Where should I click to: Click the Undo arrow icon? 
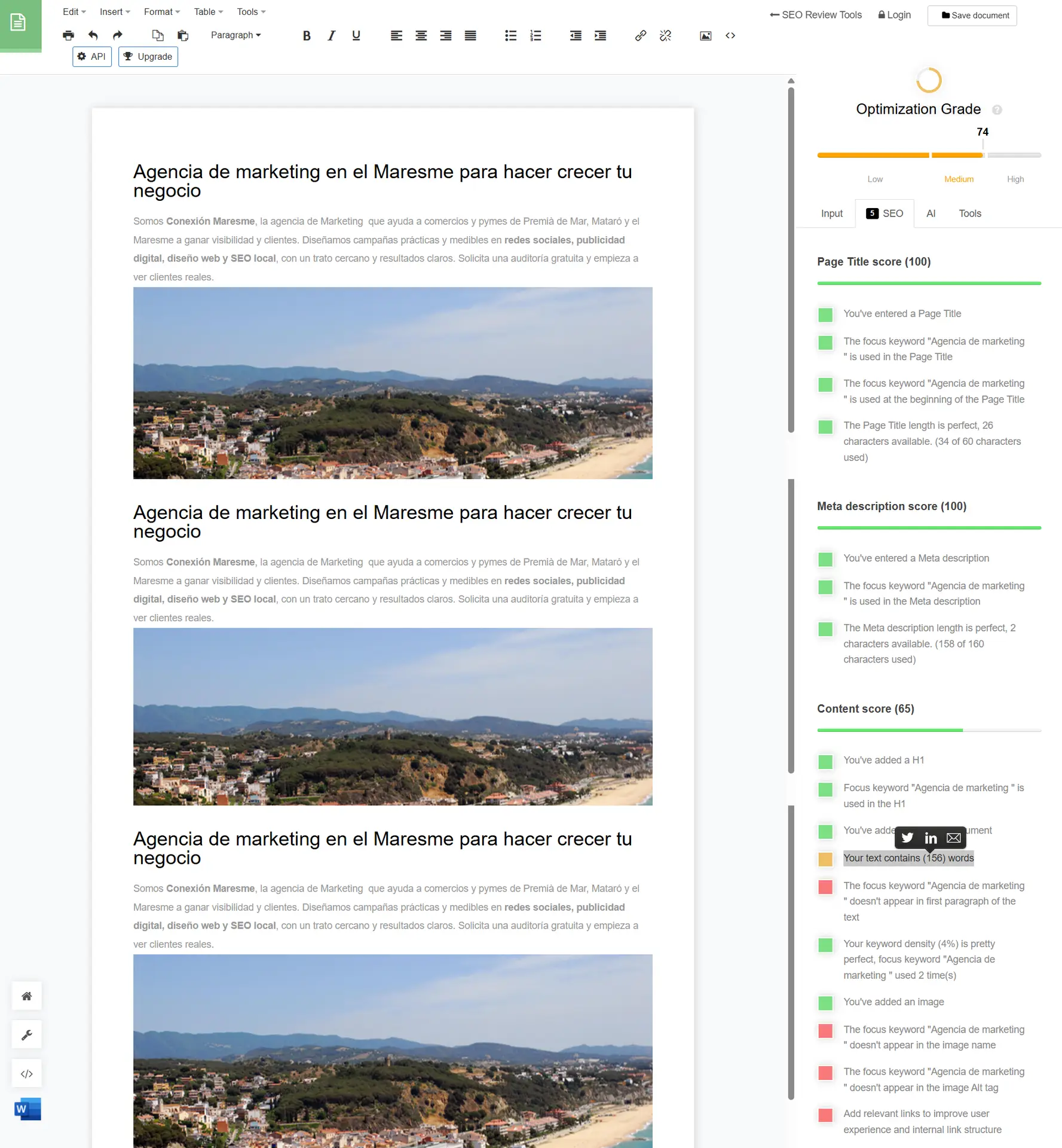[x=93, y=36]
